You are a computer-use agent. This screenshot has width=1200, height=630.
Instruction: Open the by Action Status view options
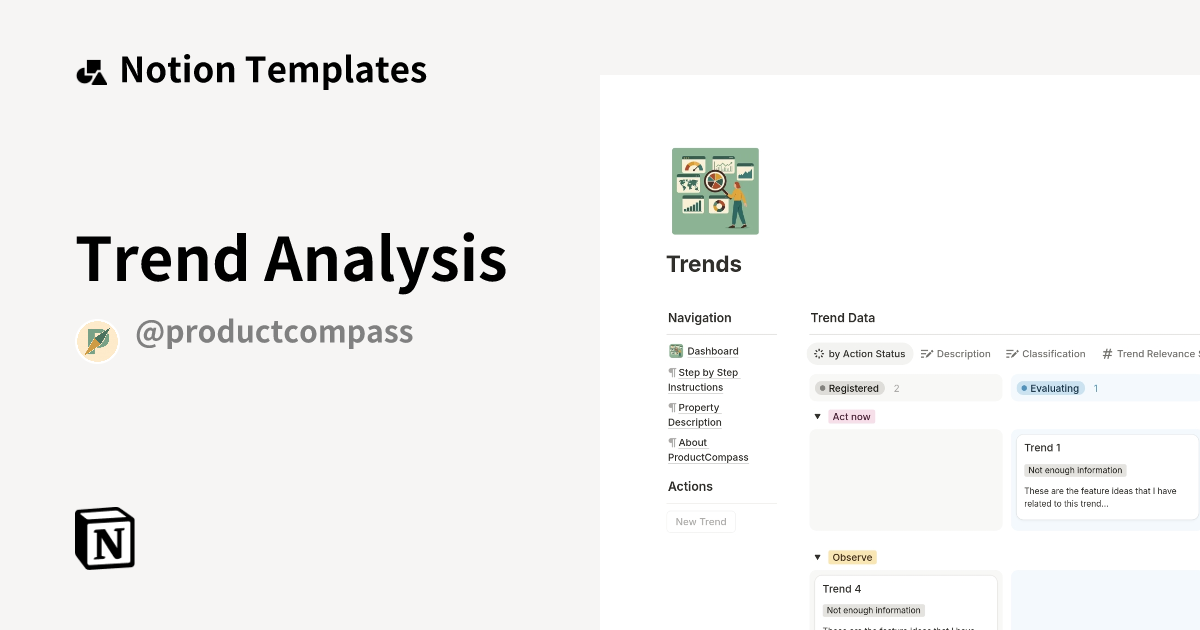(x=819, y=353)
